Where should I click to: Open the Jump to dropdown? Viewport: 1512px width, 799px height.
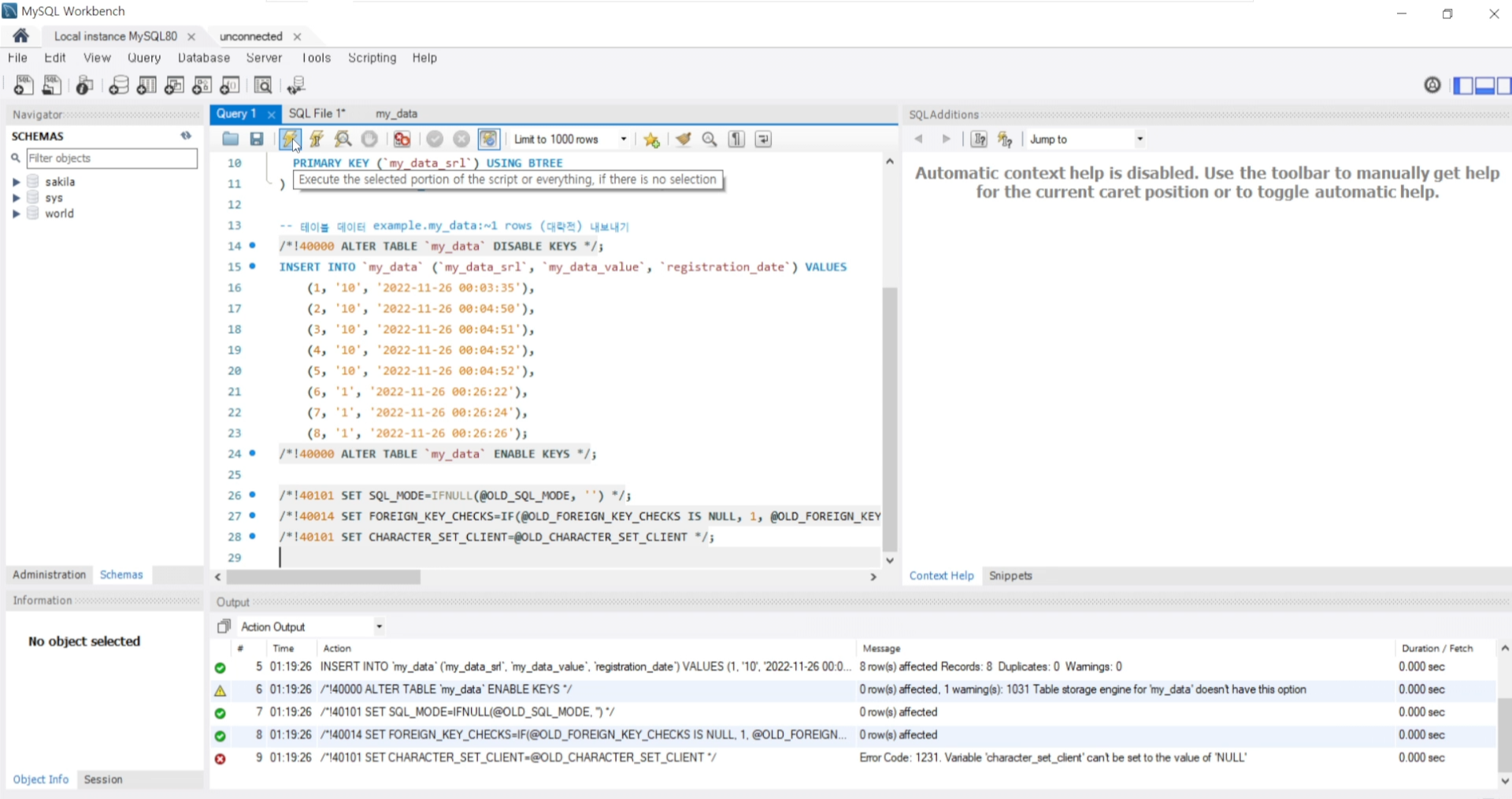point(1140,139)
